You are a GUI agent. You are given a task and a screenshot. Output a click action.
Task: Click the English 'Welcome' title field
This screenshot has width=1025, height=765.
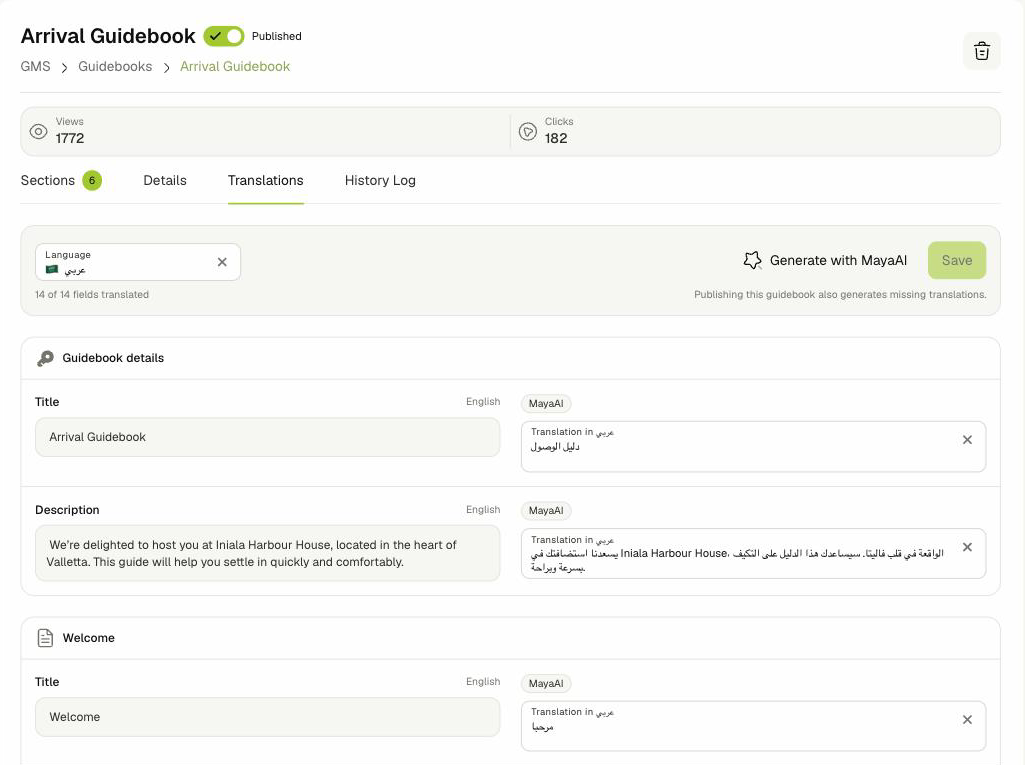point(267,717)
